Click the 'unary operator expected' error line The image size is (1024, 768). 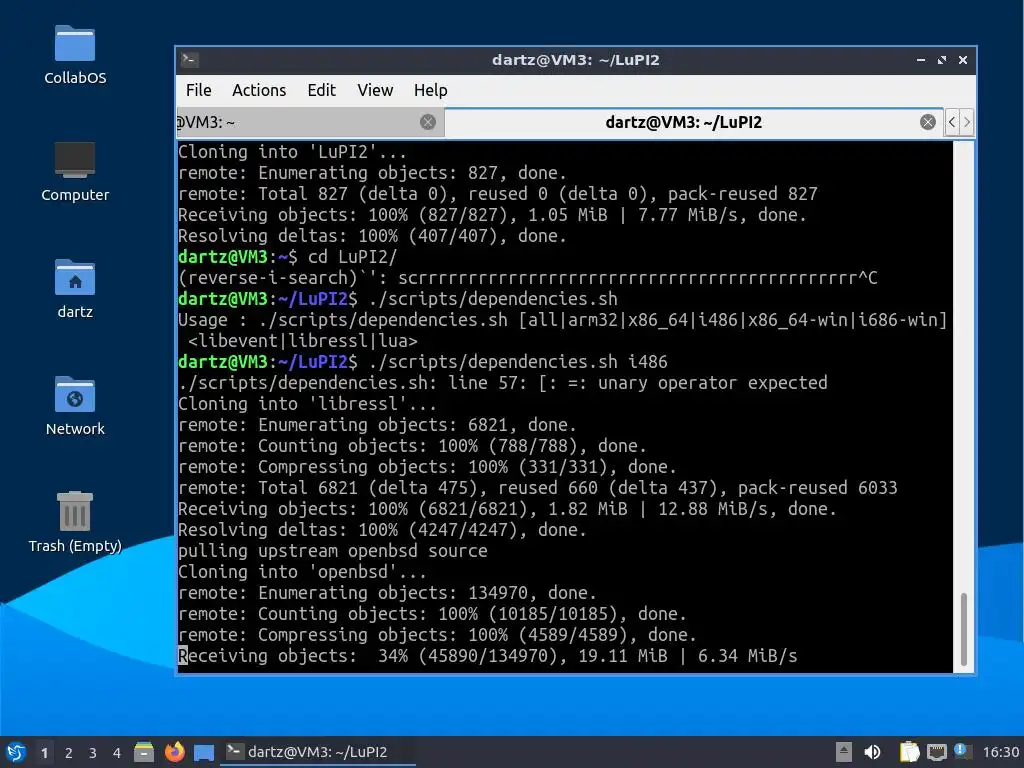pyautogui.click(x=502, y=383)
